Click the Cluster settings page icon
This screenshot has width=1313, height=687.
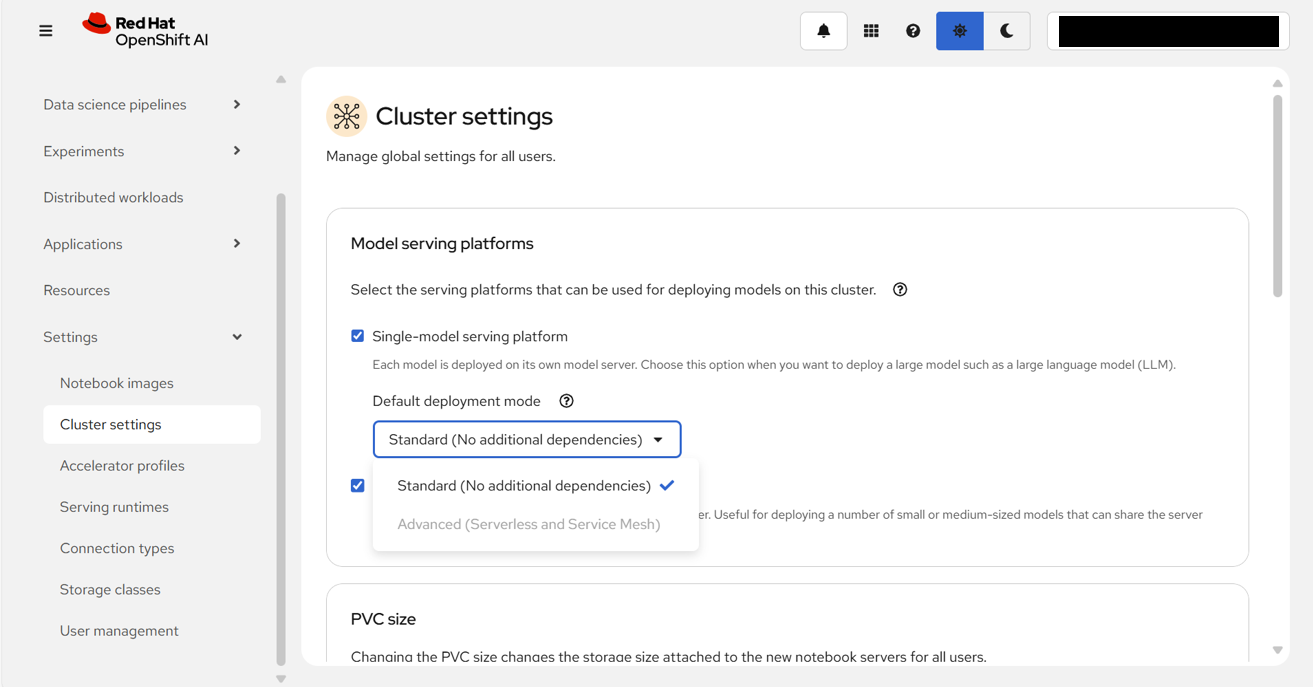(x=346, y=116)
